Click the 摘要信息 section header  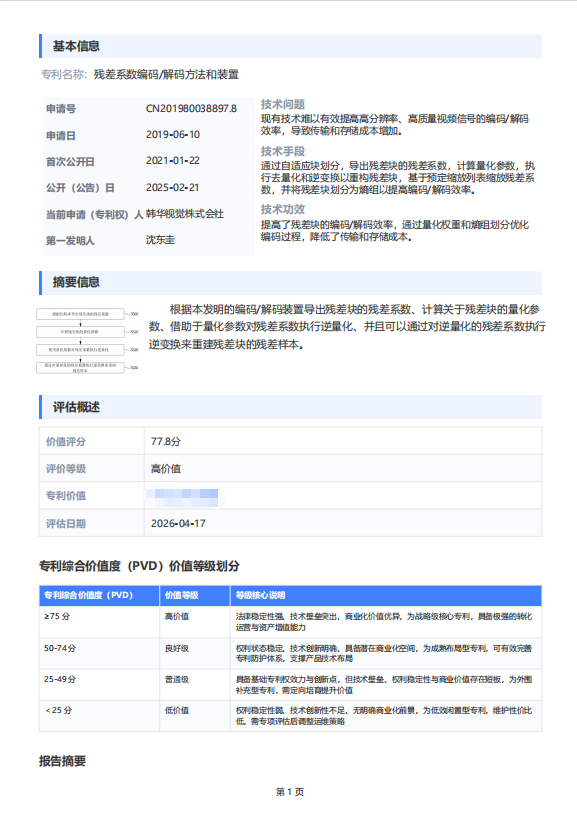pyautogui.click(x=291, y=283)
